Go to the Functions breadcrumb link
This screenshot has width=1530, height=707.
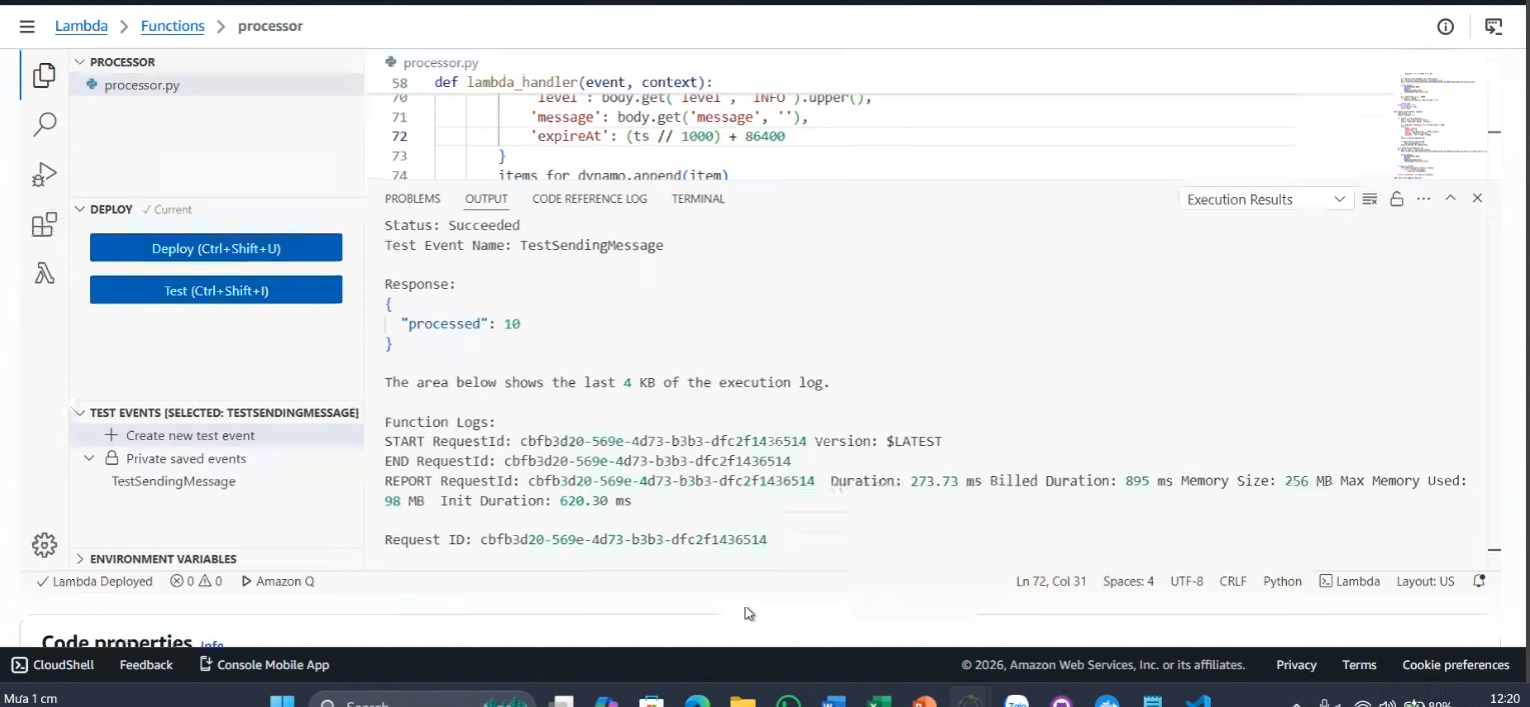172,26
